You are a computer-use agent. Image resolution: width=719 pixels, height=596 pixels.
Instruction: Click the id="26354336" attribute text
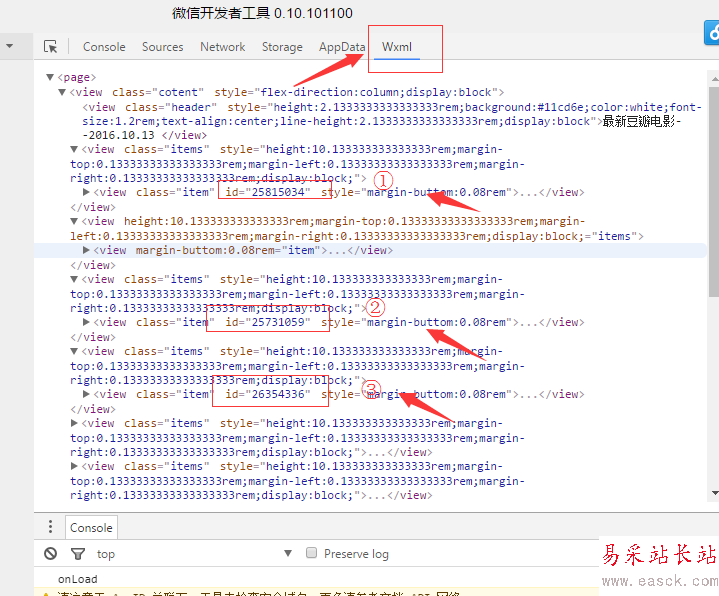click(268, 394)
